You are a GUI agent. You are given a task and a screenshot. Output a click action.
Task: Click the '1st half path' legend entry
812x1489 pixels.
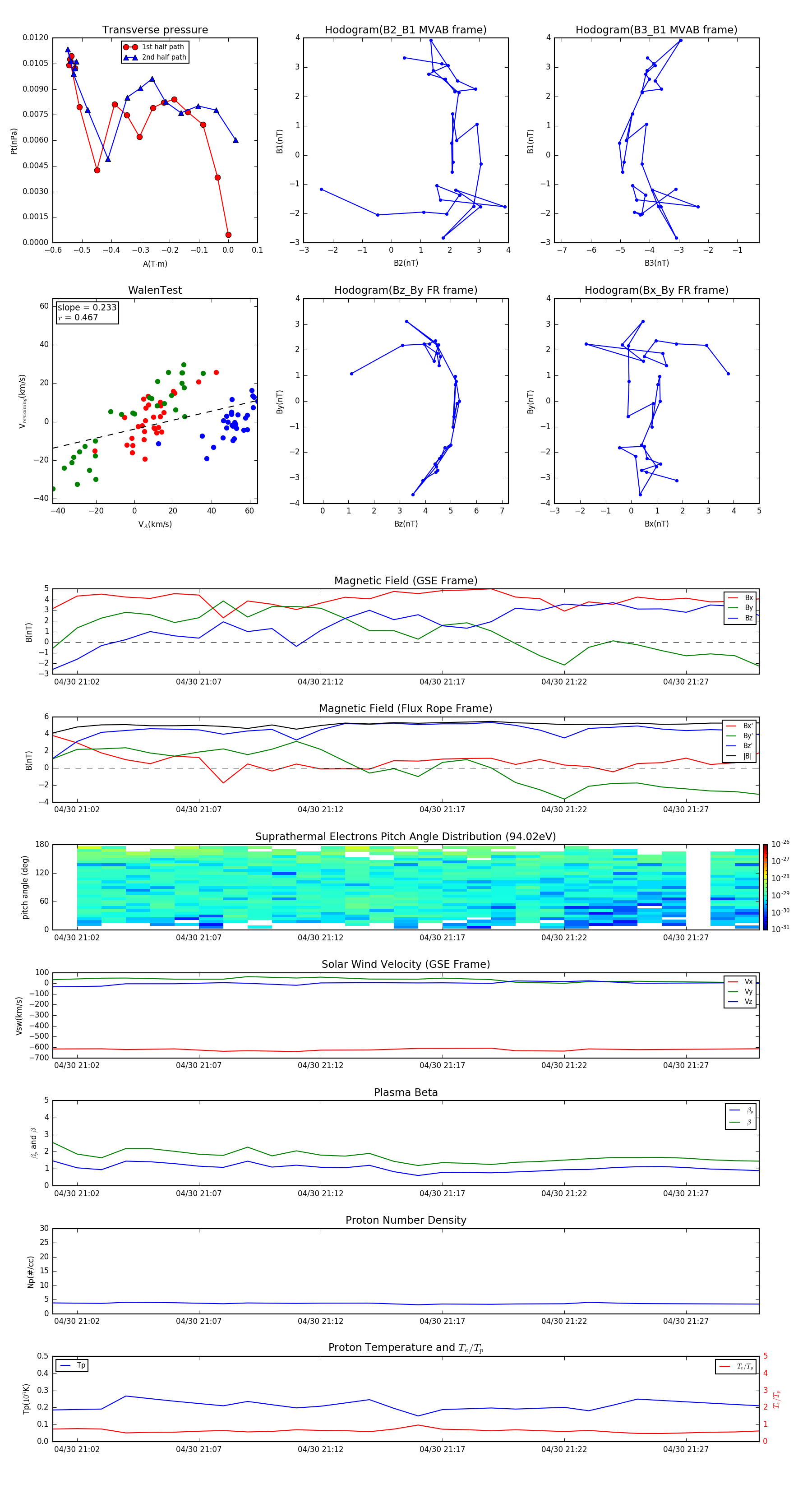tap(154, 47)
